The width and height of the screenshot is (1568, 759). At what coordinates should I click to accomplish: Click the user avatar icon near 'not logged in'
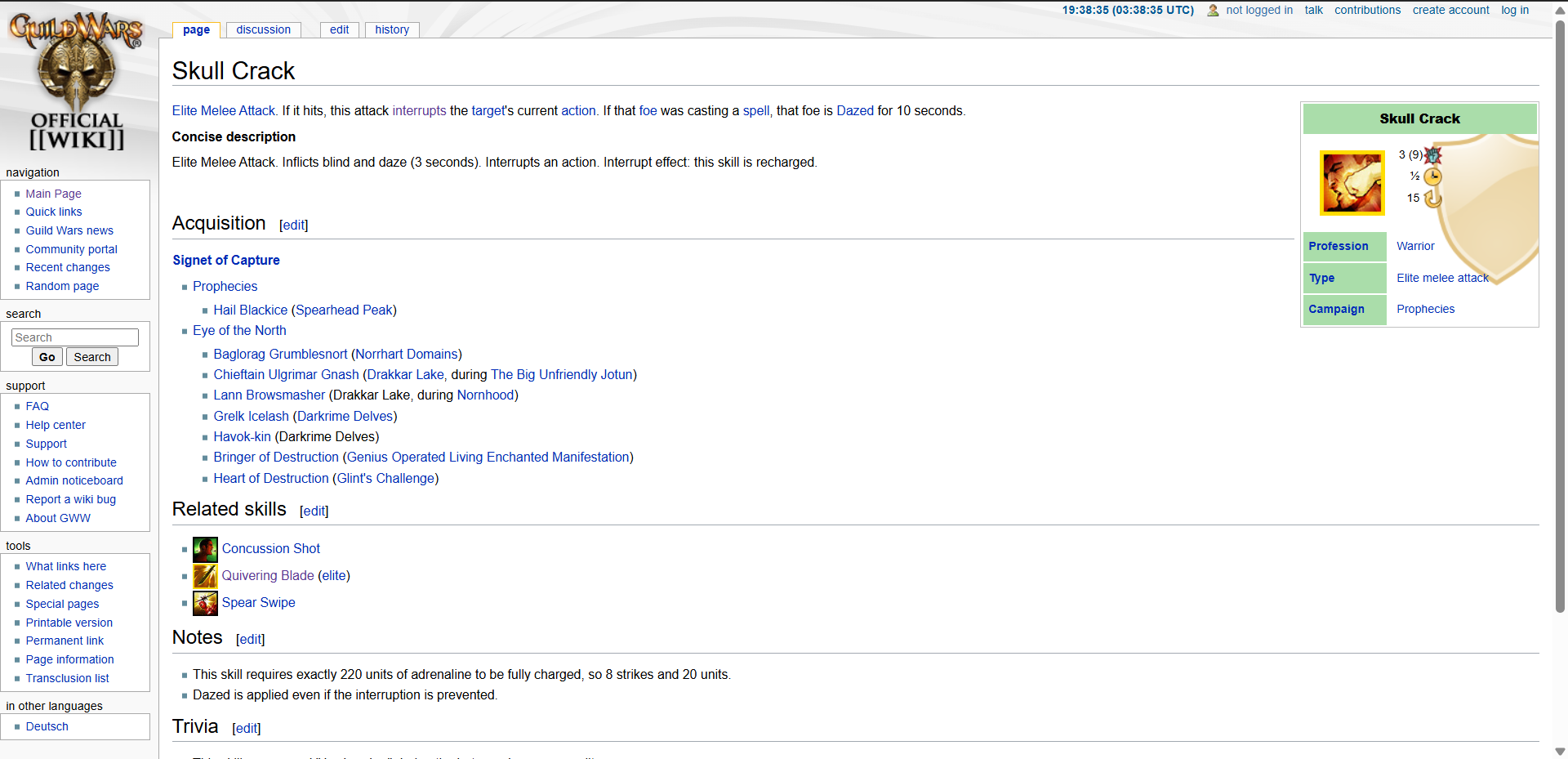[1213, 11]
